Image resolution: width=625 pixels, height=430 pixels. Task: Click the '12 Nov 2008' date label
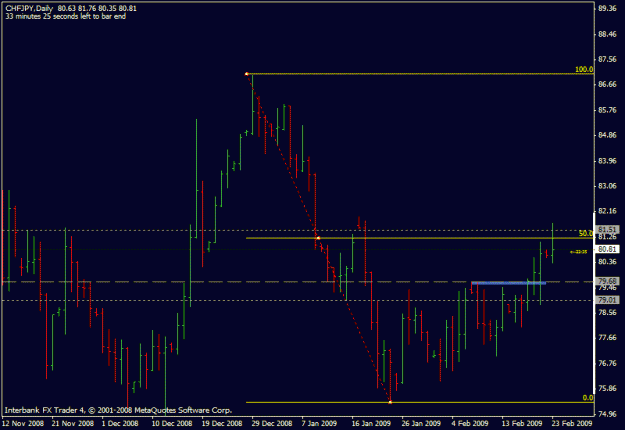click(23, 423)
